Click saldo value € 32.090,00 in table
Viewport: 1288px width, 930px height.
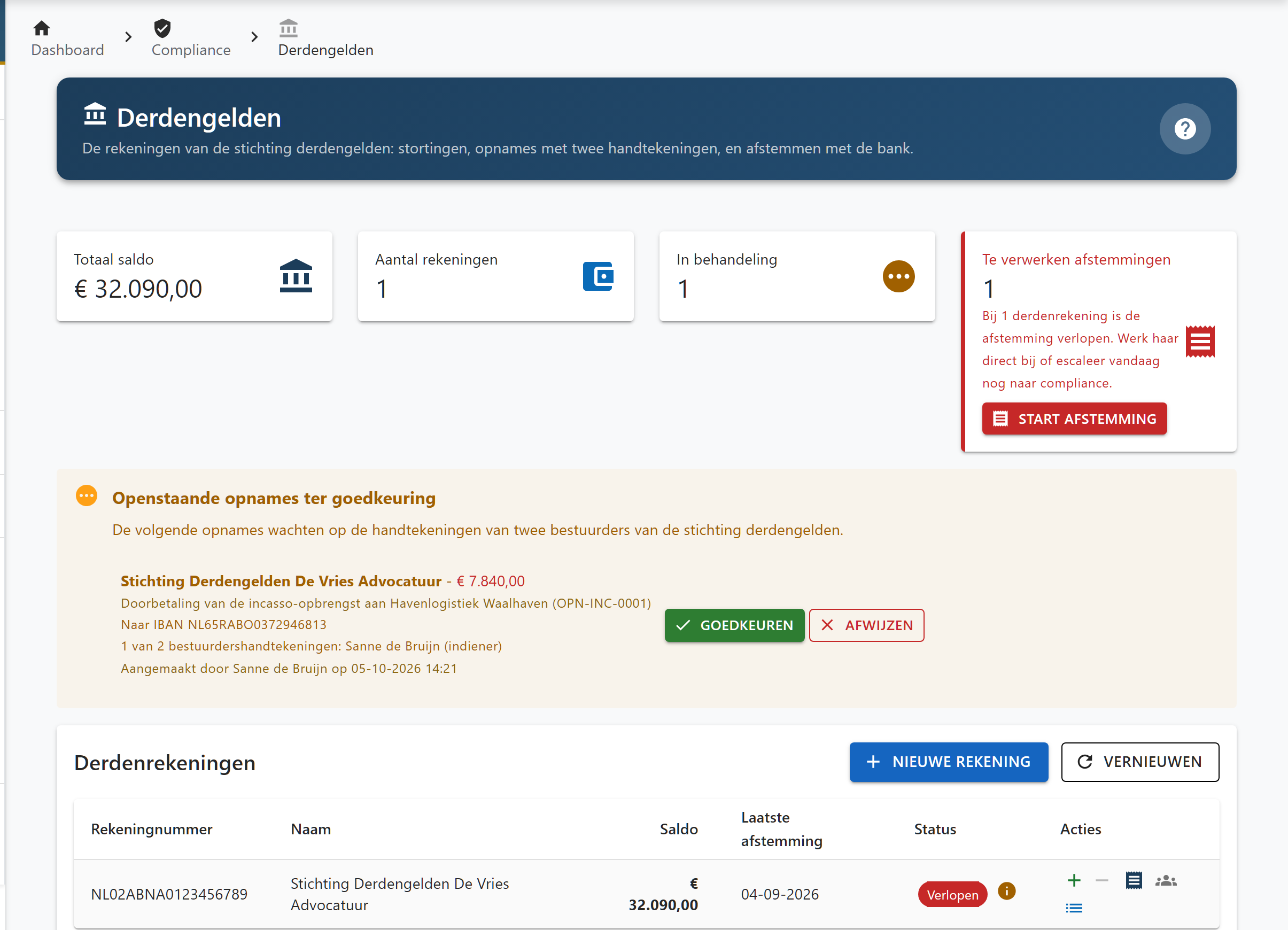pyautogui.click(x=663, y=894)
